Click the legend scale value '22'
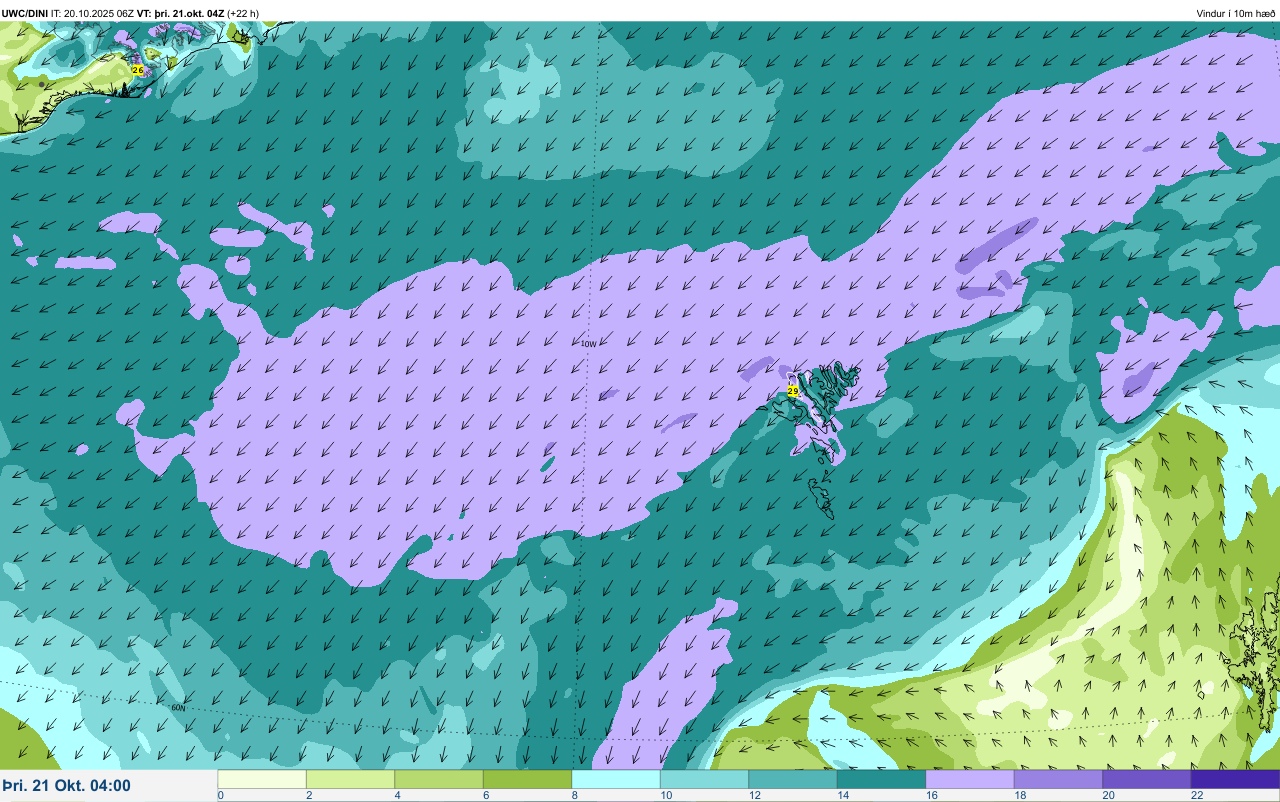This screenshot has width=1280, height=802. 1197,795
